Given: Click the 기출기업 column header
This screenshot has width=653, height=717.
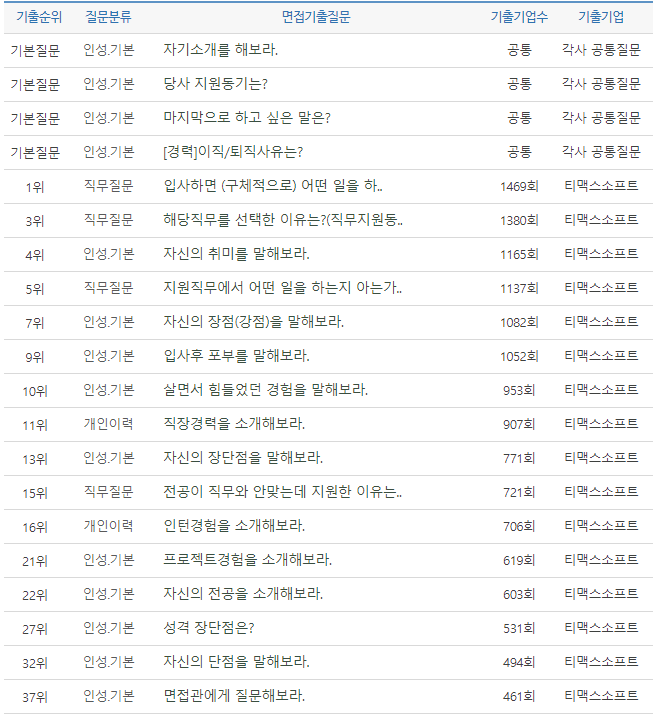Looking at the screenshot, I should coord(601,17).
